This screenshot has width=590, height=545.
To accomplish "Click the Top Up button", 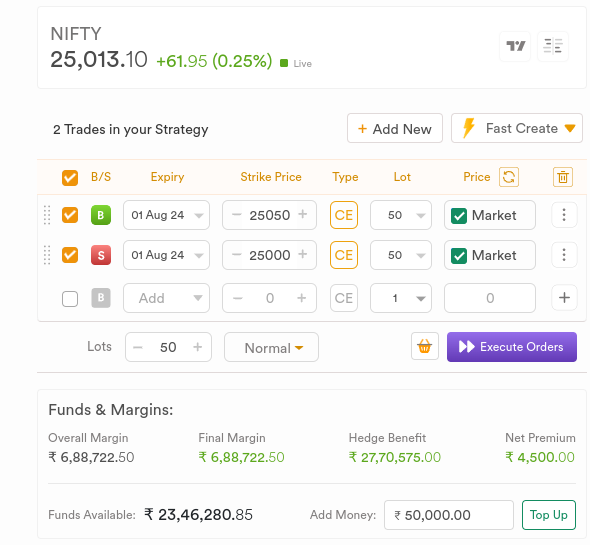I will [x=549, y=515].
